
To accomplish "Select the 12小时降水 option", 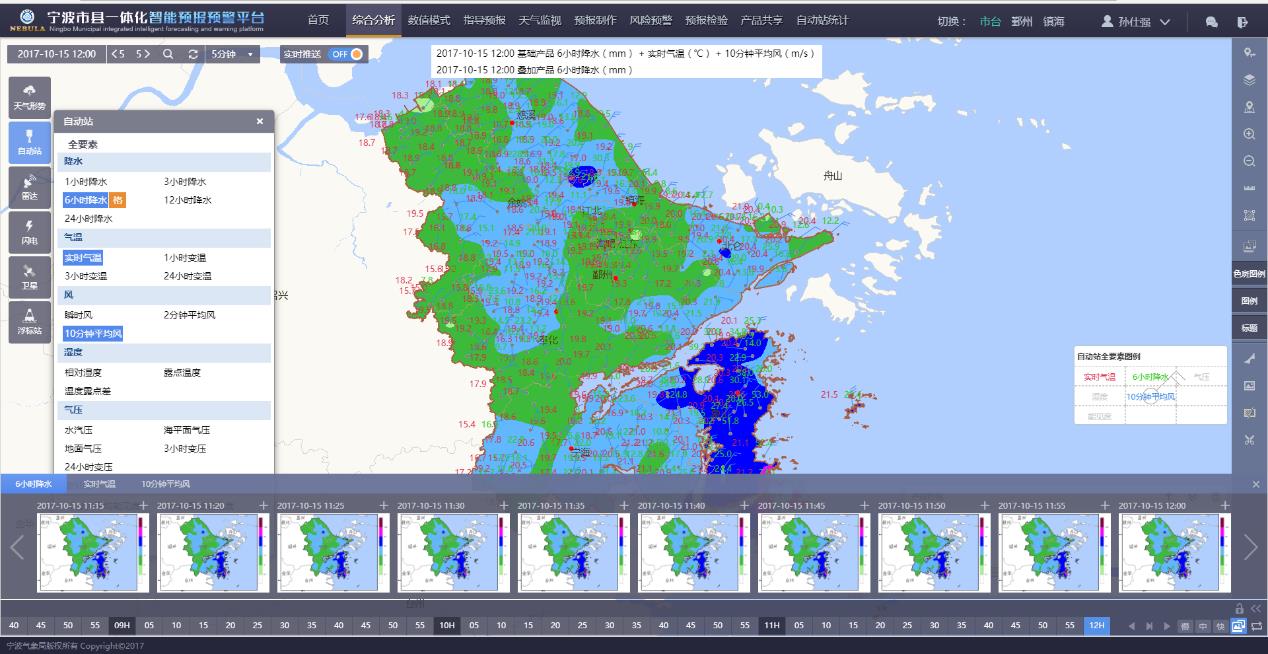I will [x=187, y=200].
